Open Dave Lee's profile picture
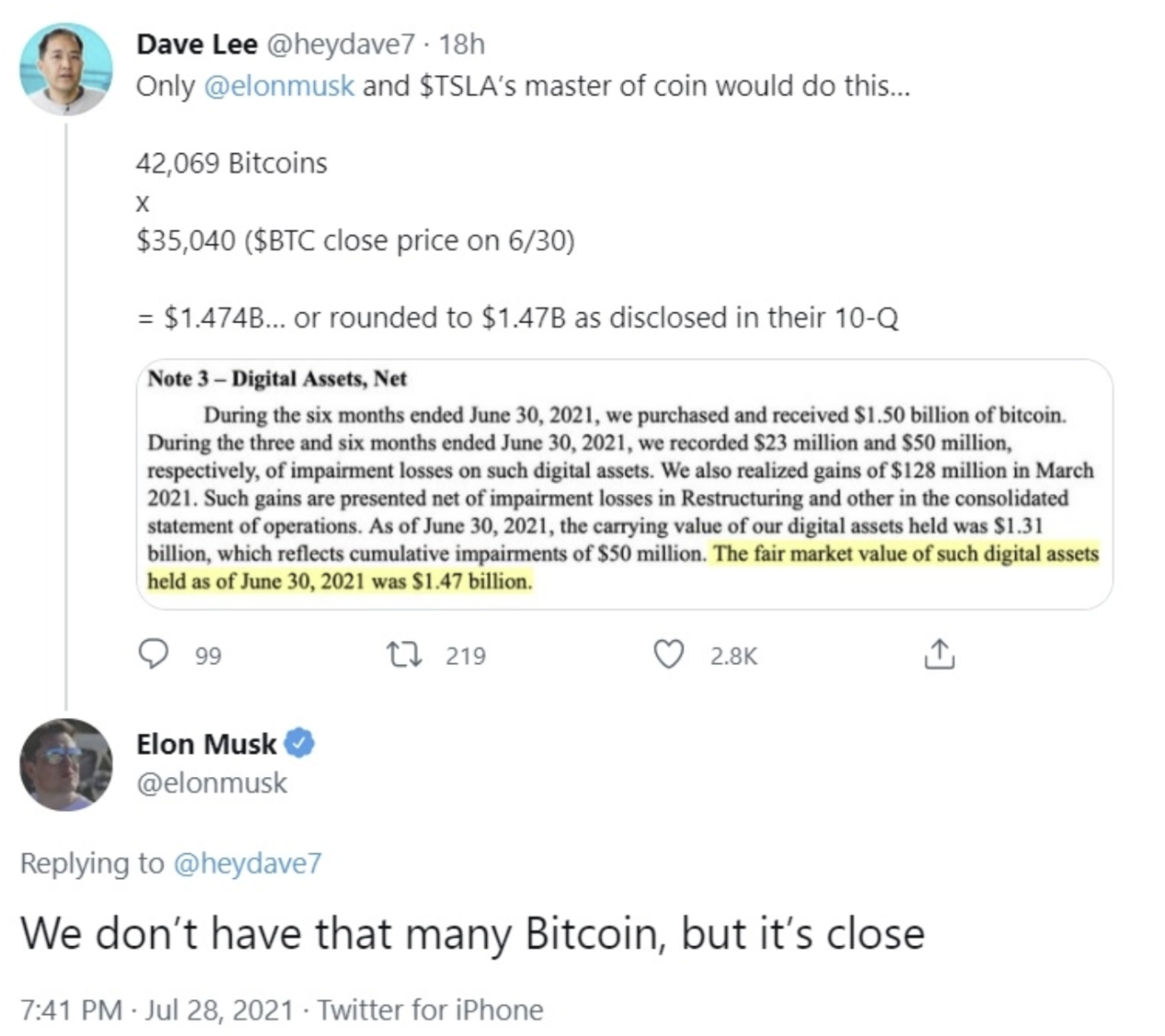Image resolution: width=1165 pixels, height=1036 pixels. 65,70
